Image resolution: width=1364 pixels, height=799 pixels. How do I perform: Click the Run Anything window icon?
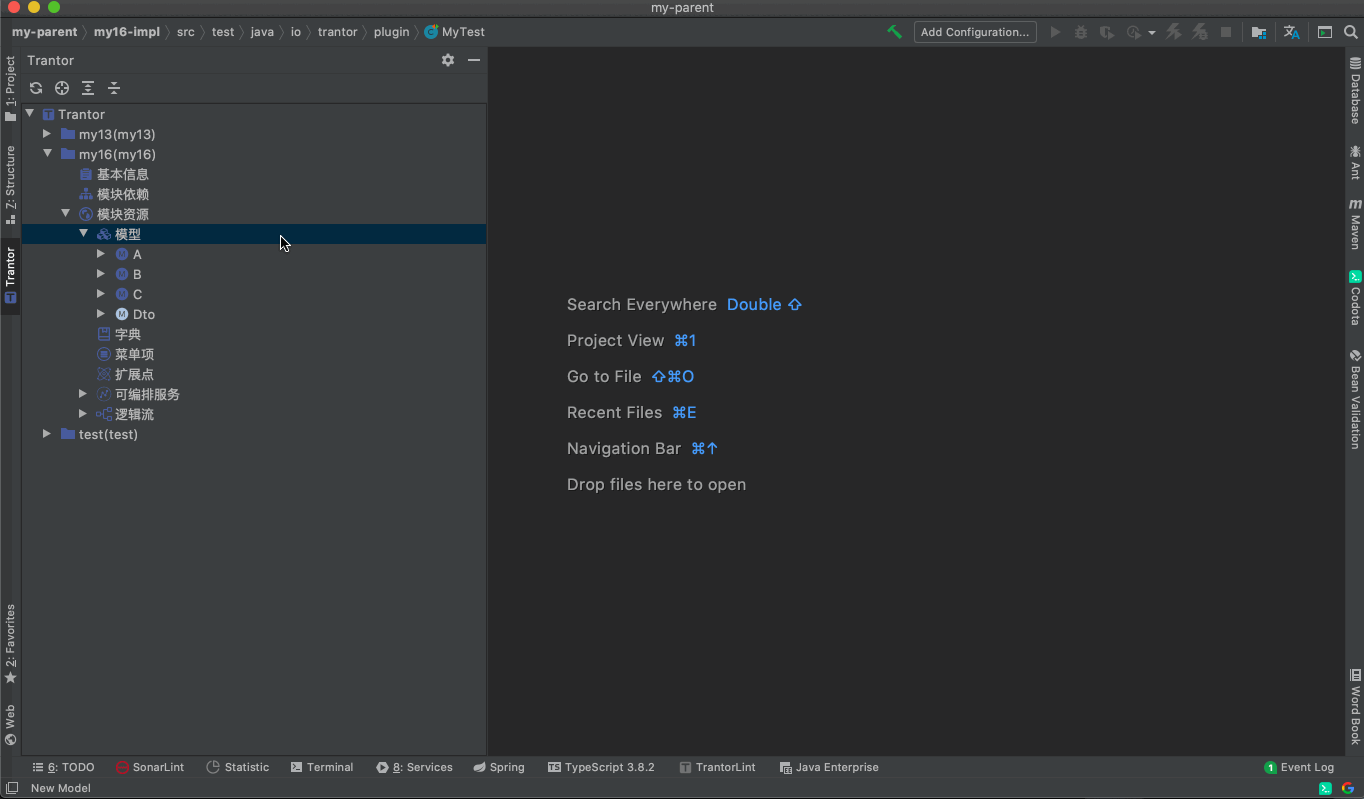click(x=1324, y=32)
